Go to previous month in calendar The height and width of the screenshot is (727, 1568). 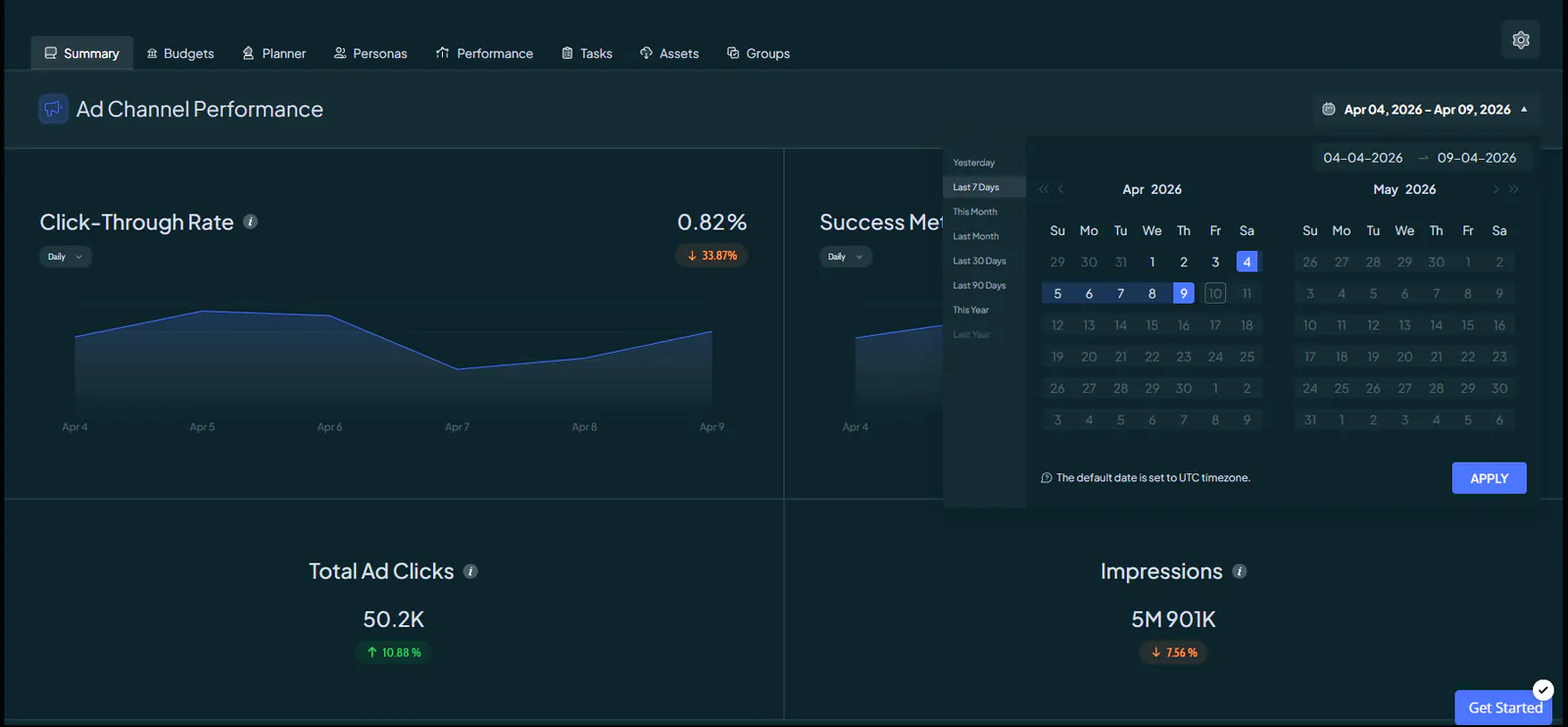click(1061, 189)
